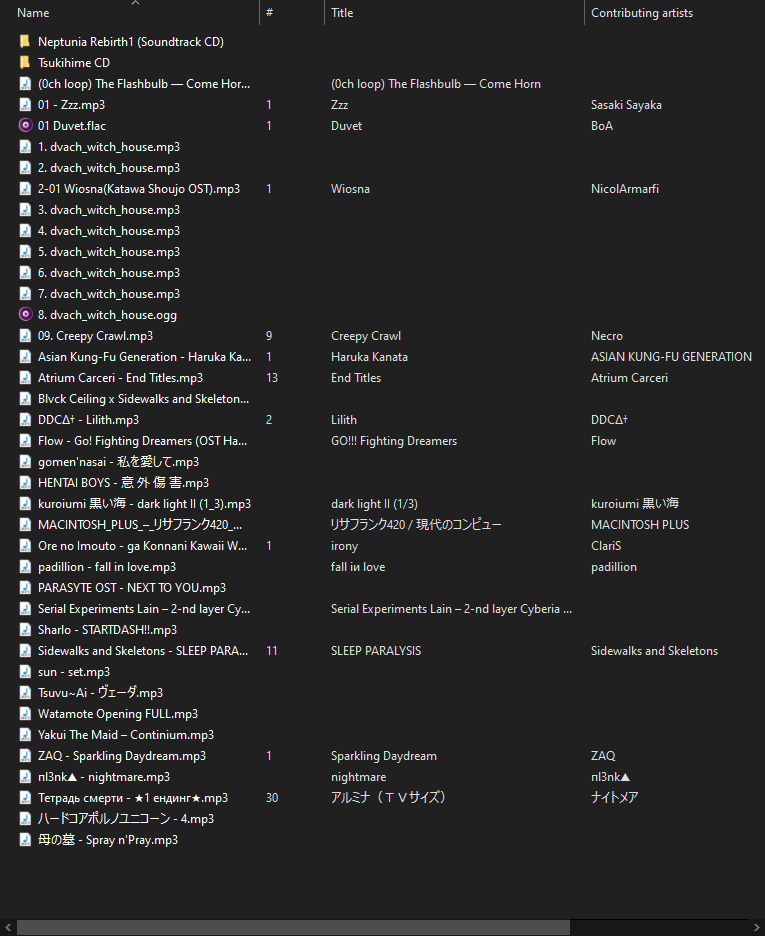765x936 pixels.
Task: Click the Tsuvu~Ai mp3 file icon
Action: tap(25, 692)
